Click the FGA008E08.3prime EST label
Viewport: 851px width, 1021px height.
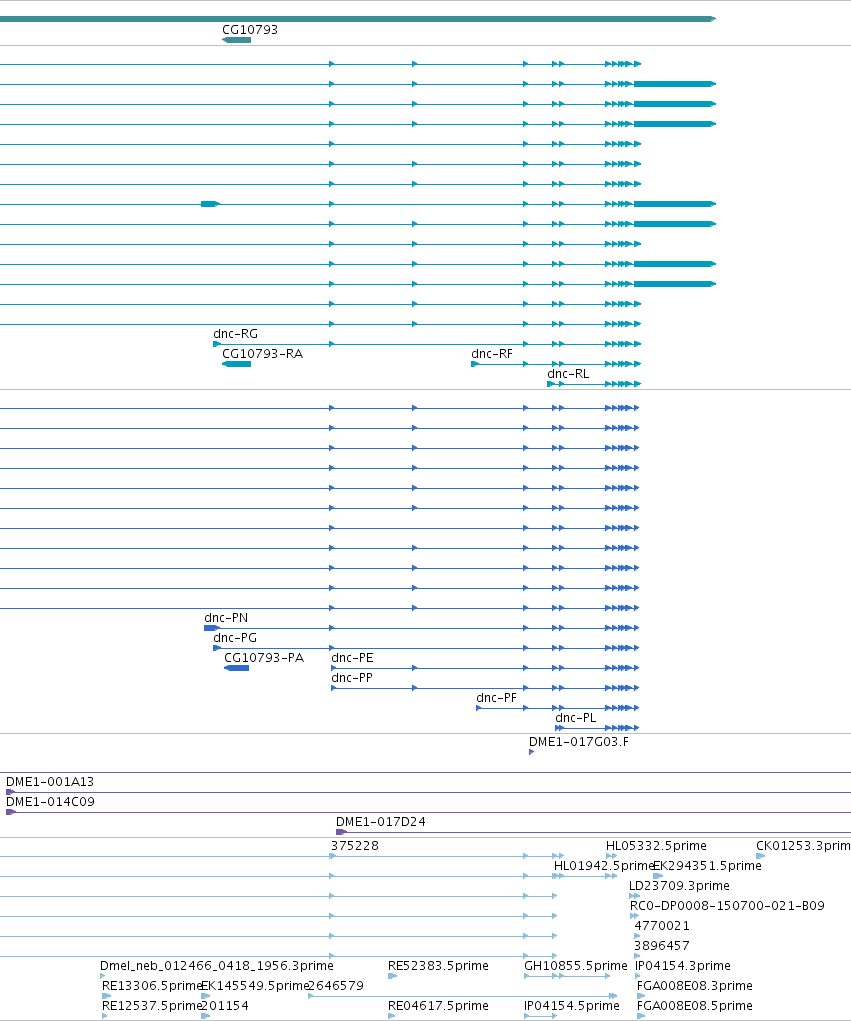(695, 986)
